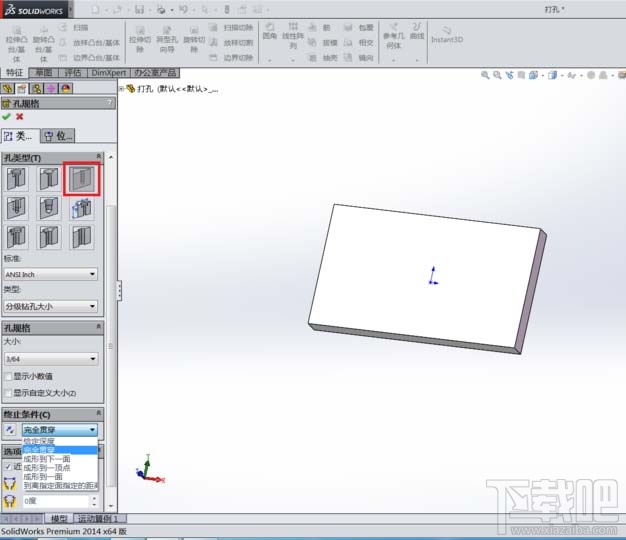
Task: Select the counterbore hole type icon
Action: [x=16, y=178]
